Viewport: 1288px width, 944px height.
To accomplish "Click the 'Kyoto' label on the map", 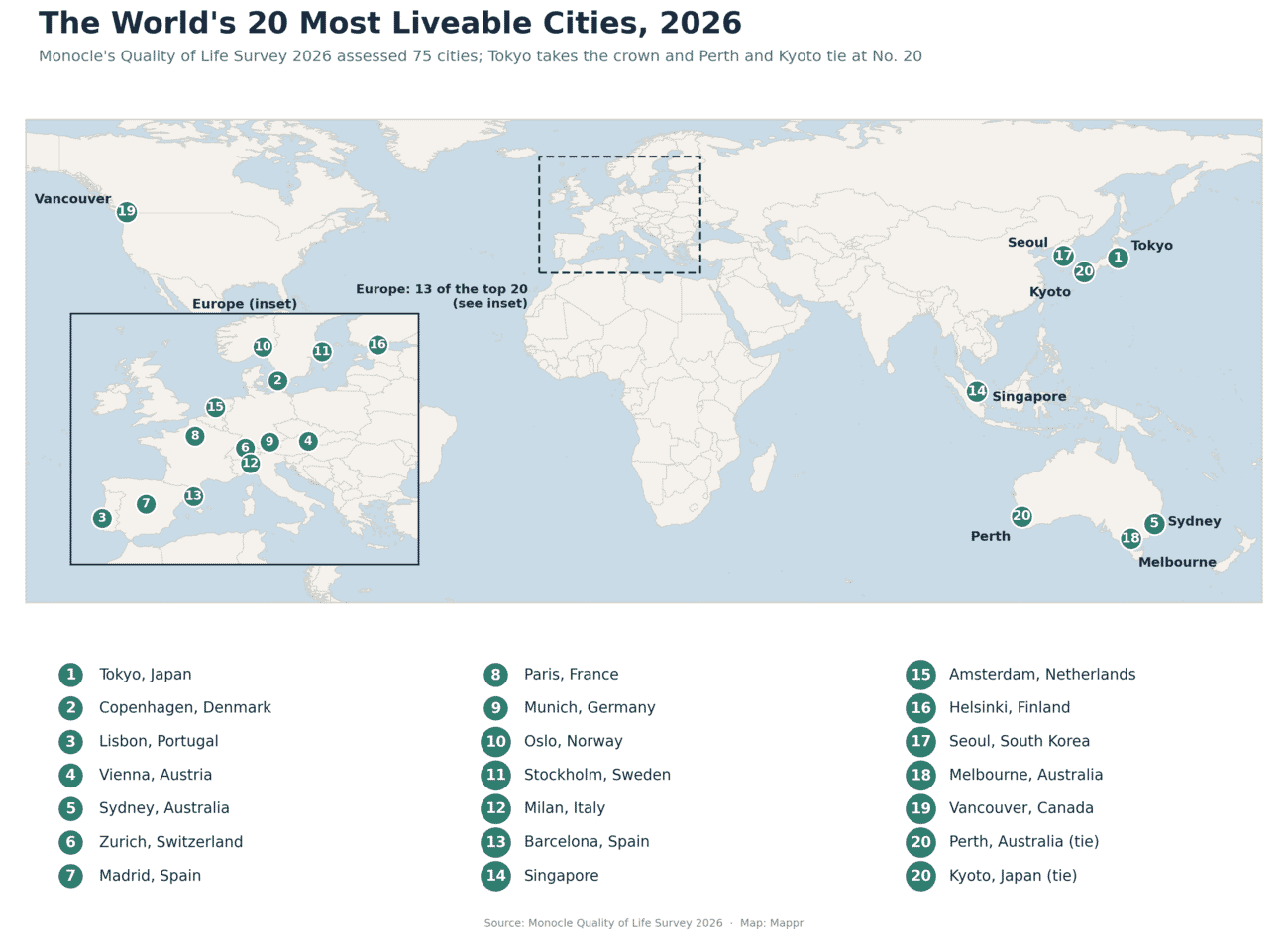I will point(1050,292).
